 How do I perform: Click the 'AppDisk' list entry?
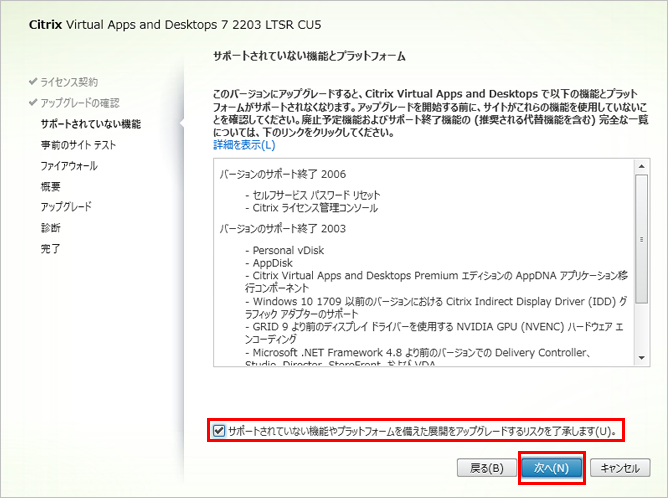coord(269,263)
